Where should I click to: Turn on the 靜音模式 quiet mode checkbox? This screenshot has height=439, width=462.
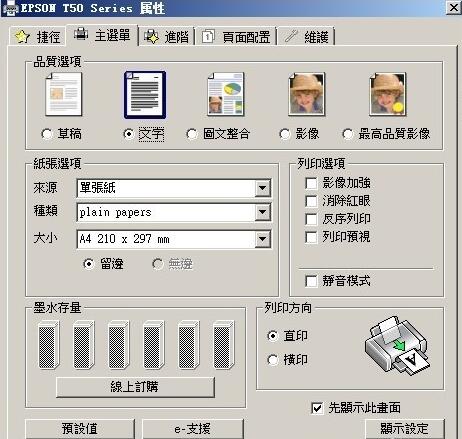[311, 281]
